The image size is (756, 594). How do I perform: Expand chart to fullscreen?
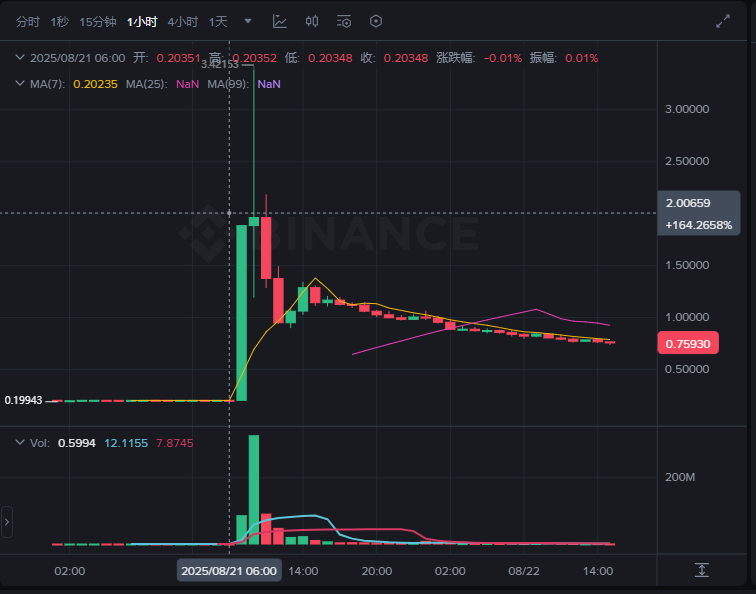[x=723, y=21]
